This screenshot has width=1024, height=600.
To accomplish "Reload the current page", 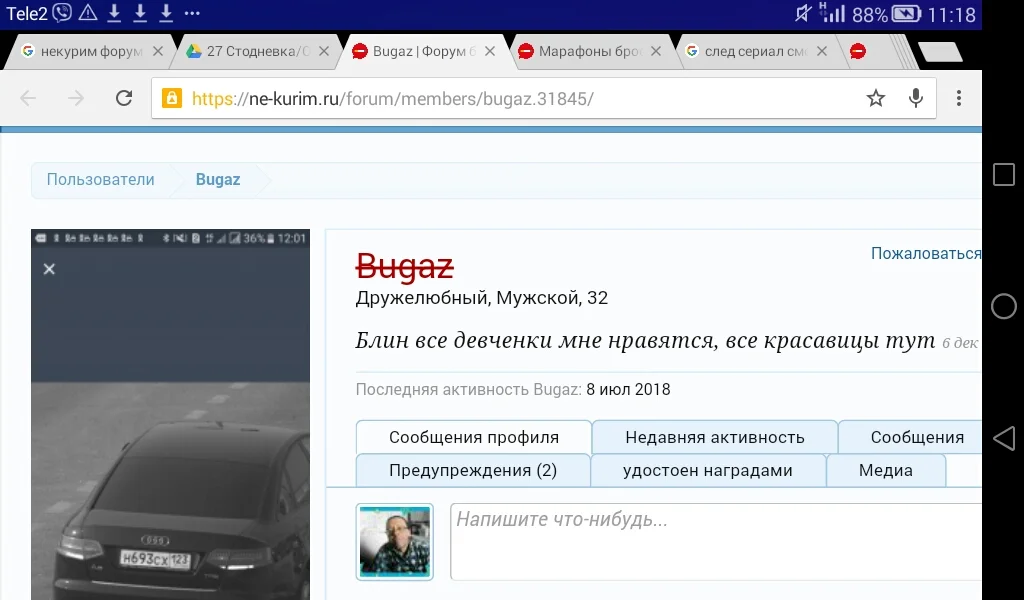I will pyautogui.click(x=123, y=98).
